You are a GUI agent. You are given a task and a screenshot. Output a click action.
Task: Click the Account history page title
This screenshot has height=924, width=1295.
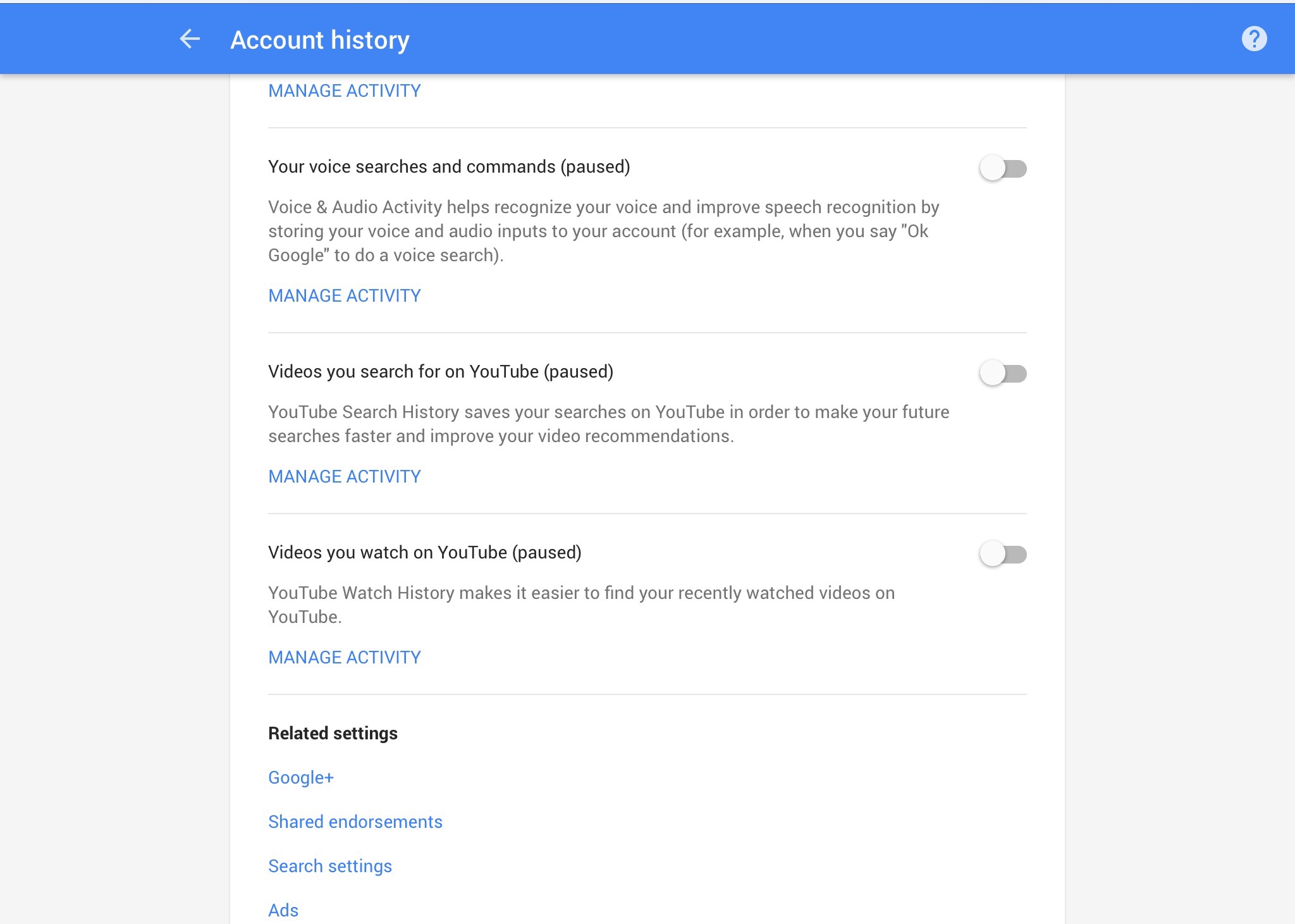pyautogui.click(x=319, y=40)
